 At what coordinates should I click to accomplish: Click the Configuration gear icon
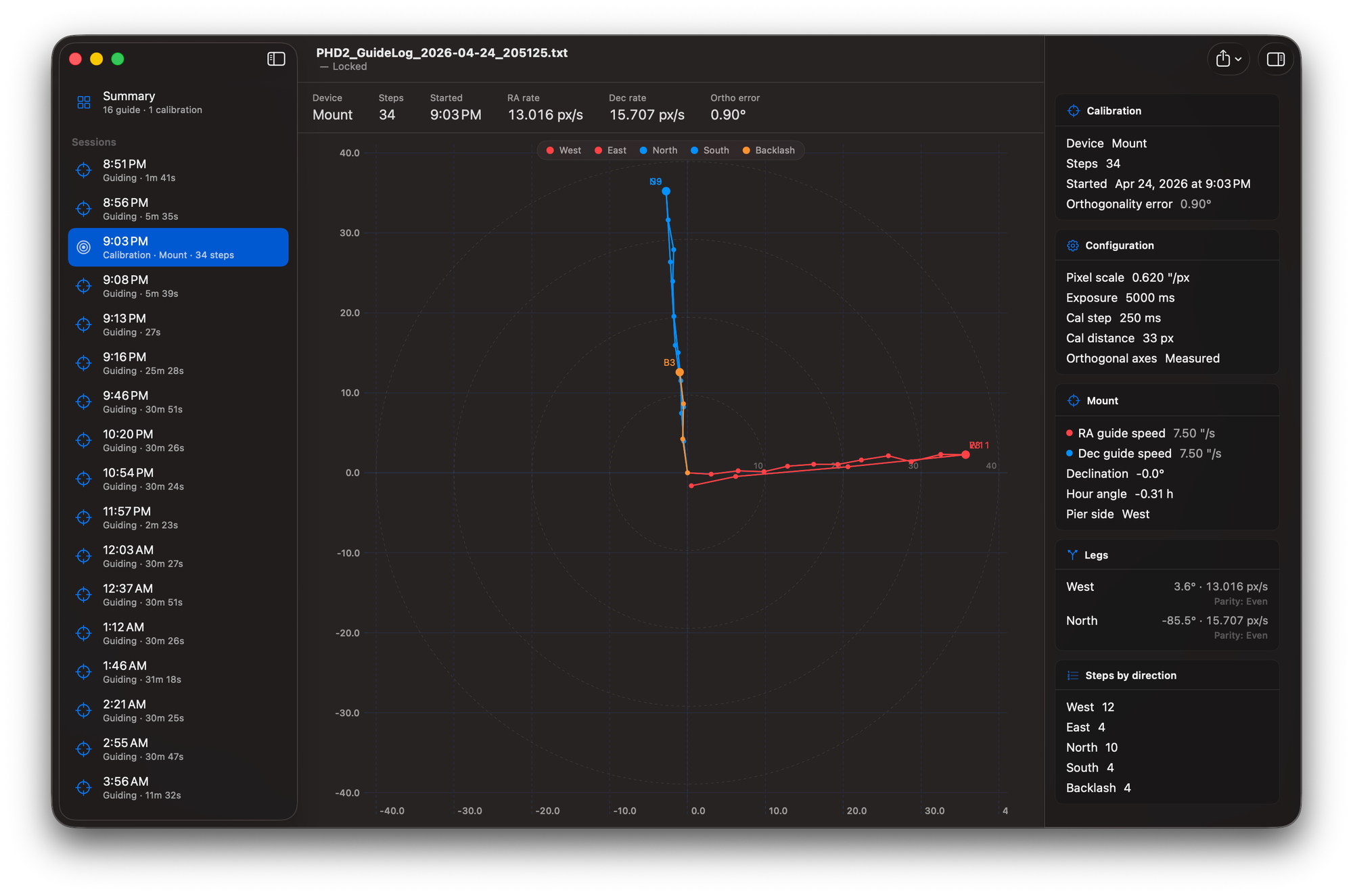[1073, 245]
